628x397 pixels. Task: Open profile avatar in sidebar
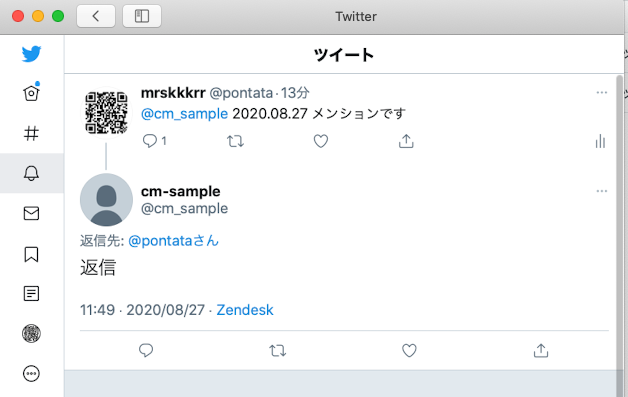point(31,333)
